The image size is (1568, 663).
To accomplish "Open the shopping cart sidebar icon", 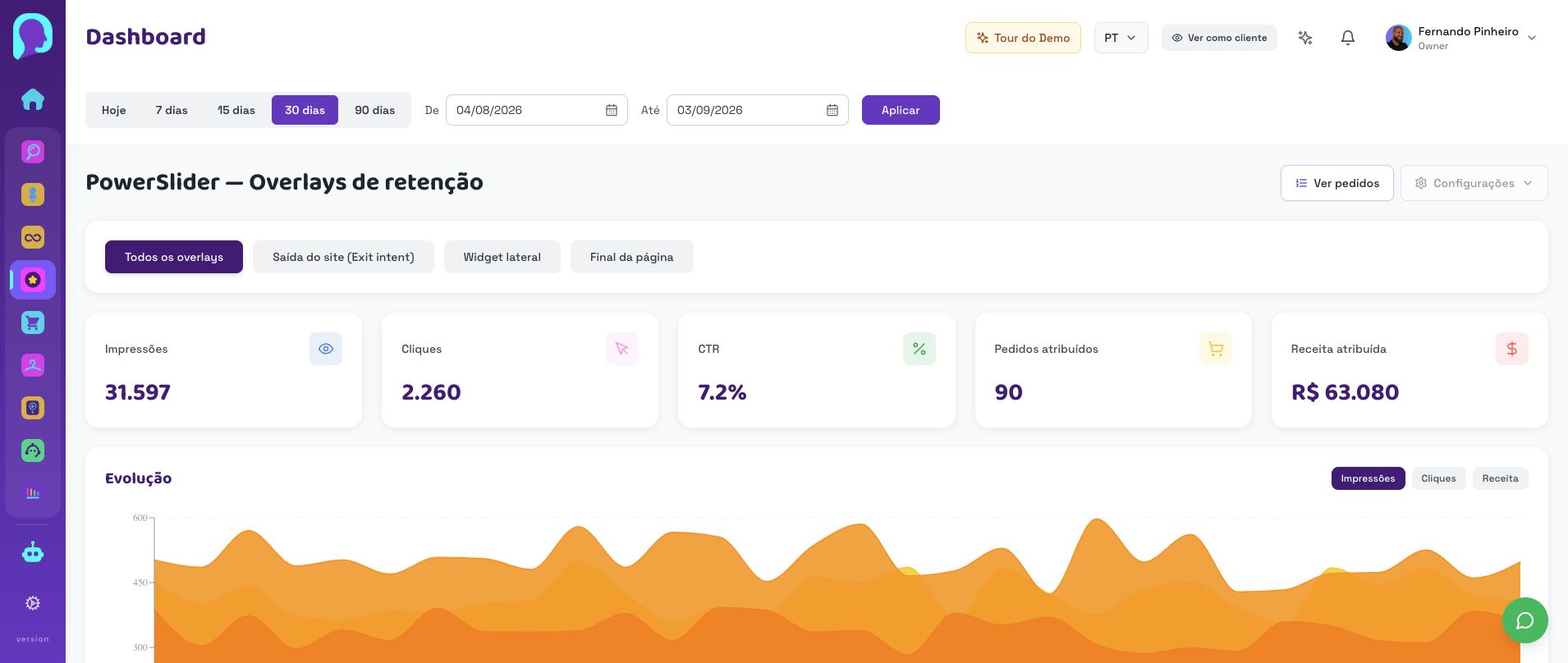I will tap(33, 322).
